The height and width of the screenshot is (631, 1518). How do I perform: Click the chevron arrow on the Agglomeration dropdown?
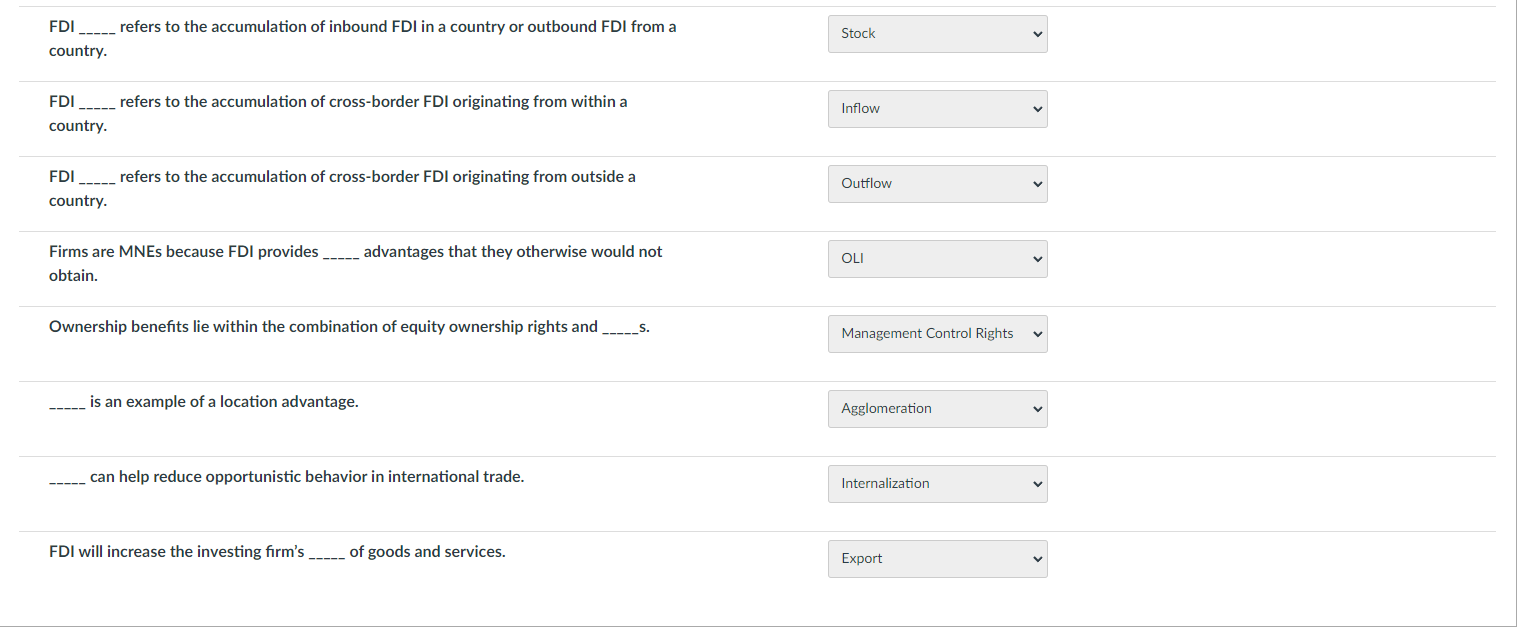(1037, 409)
